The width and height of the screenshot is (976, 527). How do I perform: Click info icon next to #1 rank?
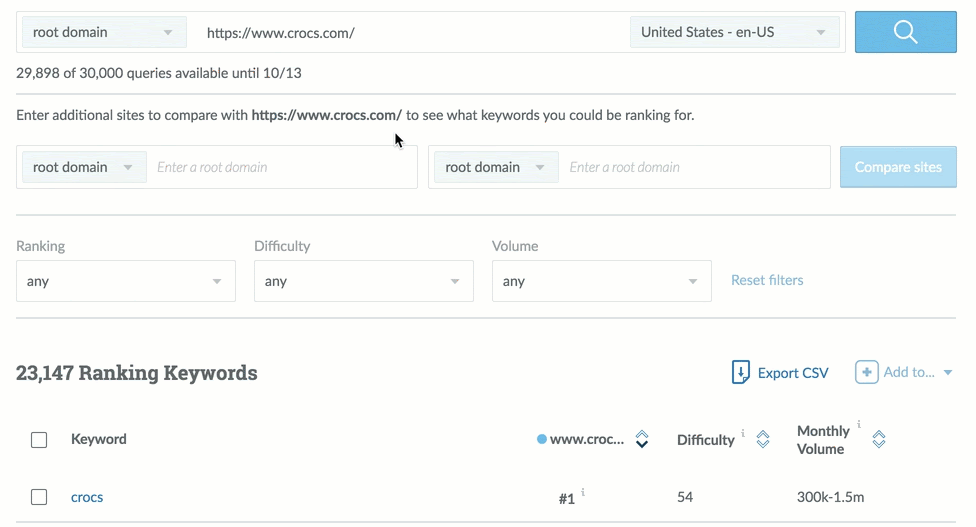(583, 492)
